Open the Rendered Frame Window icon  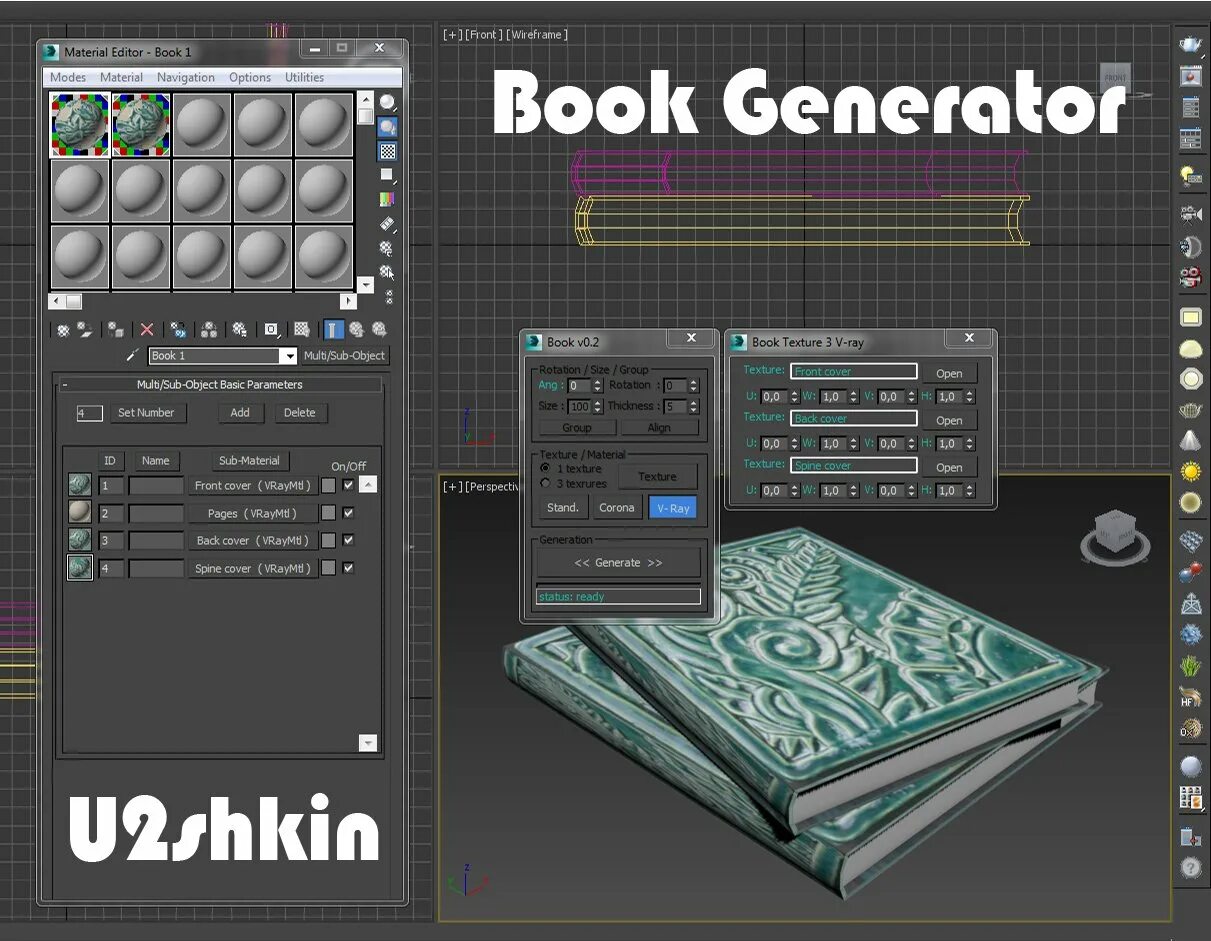1190,76
